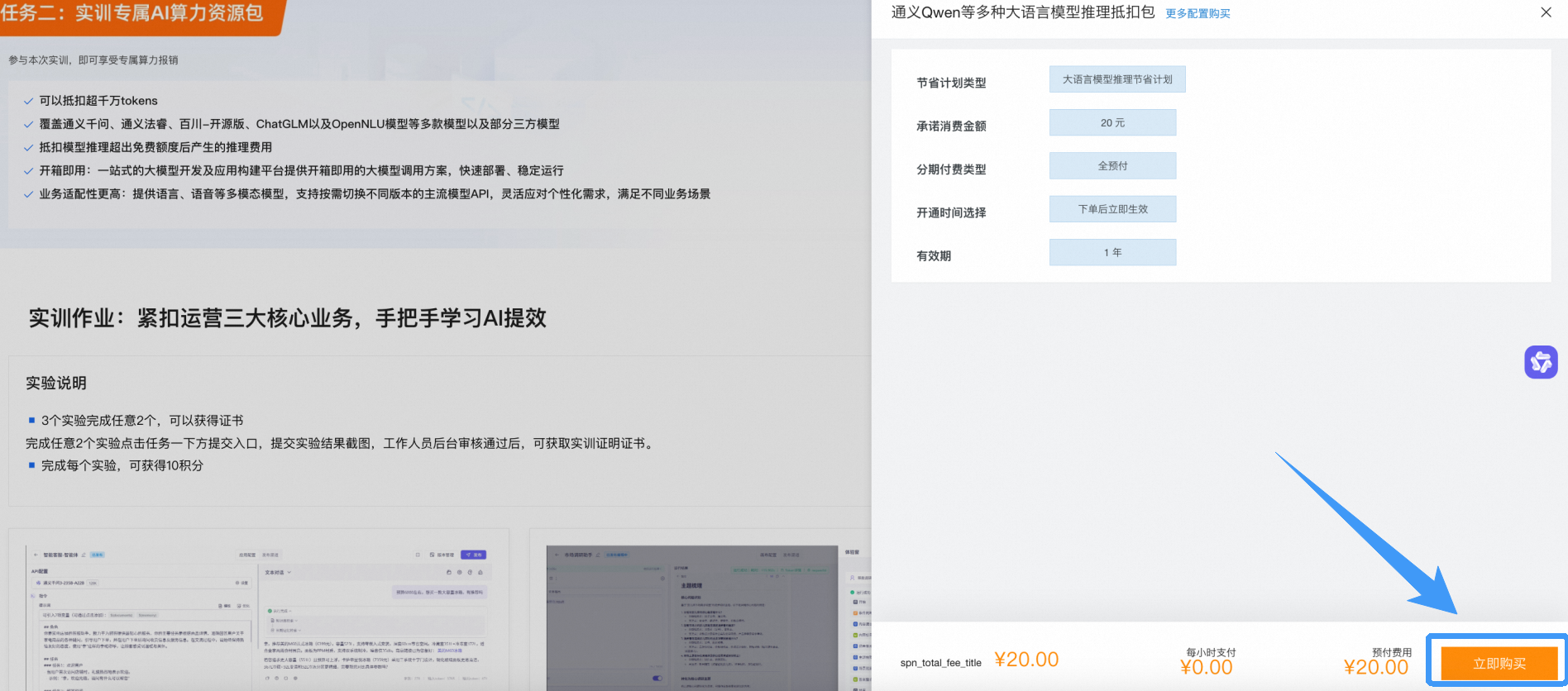Close the Qwen purchase panel
This screenshot has height=691, width=1568.
tap(1546, 12)
